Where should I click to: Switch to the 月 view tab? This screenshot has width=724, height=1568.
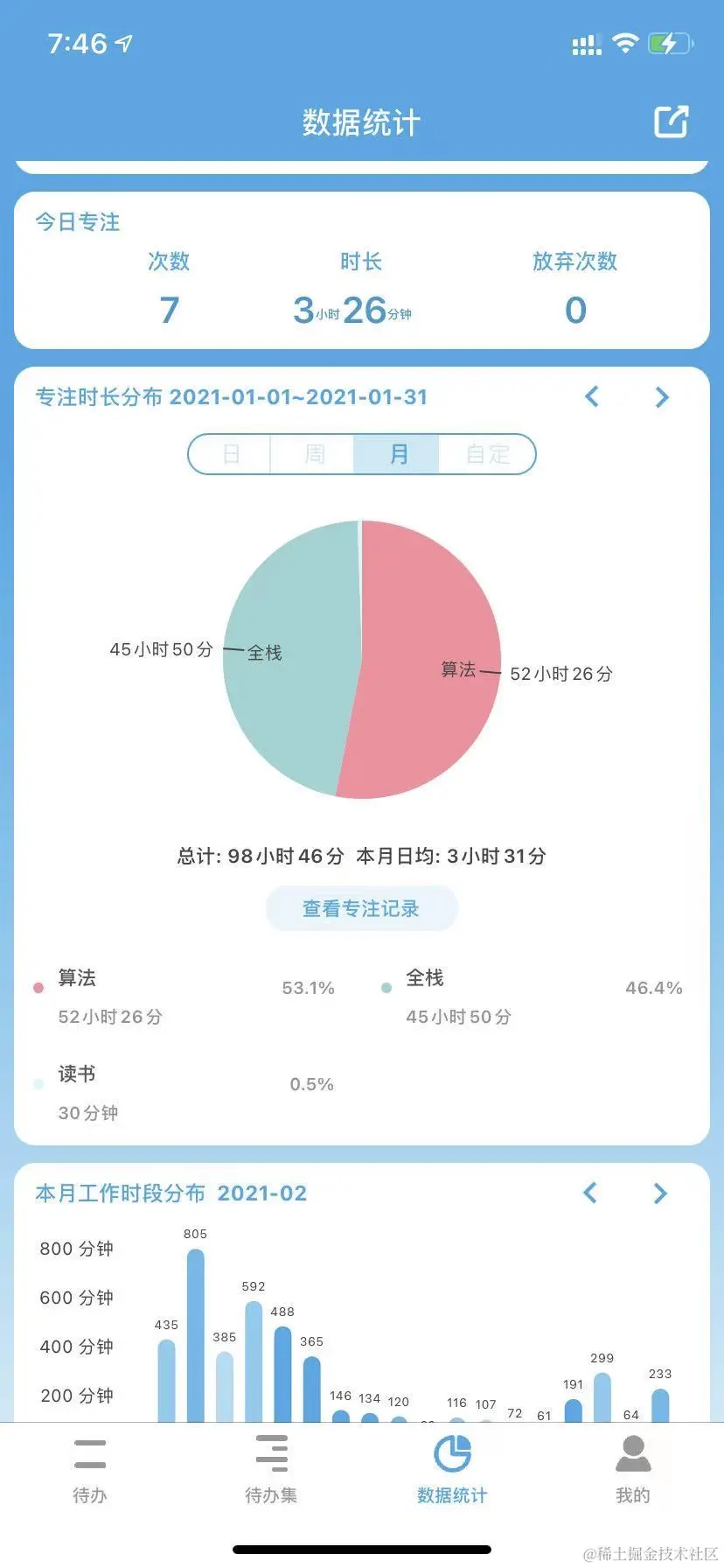click(x=396, y=454)
